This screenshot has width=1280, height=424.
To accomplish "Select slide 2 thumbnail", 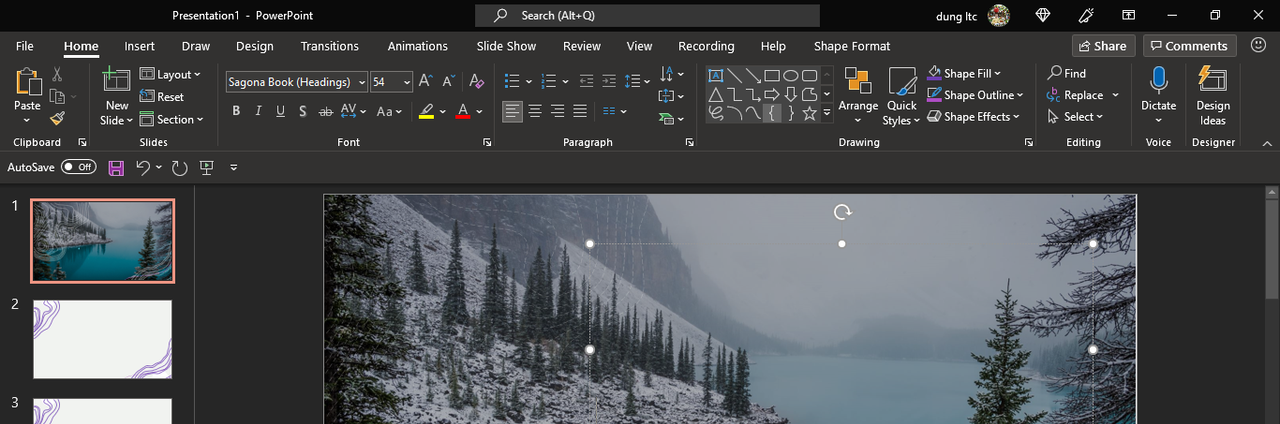I will click(x=102, y=339).
